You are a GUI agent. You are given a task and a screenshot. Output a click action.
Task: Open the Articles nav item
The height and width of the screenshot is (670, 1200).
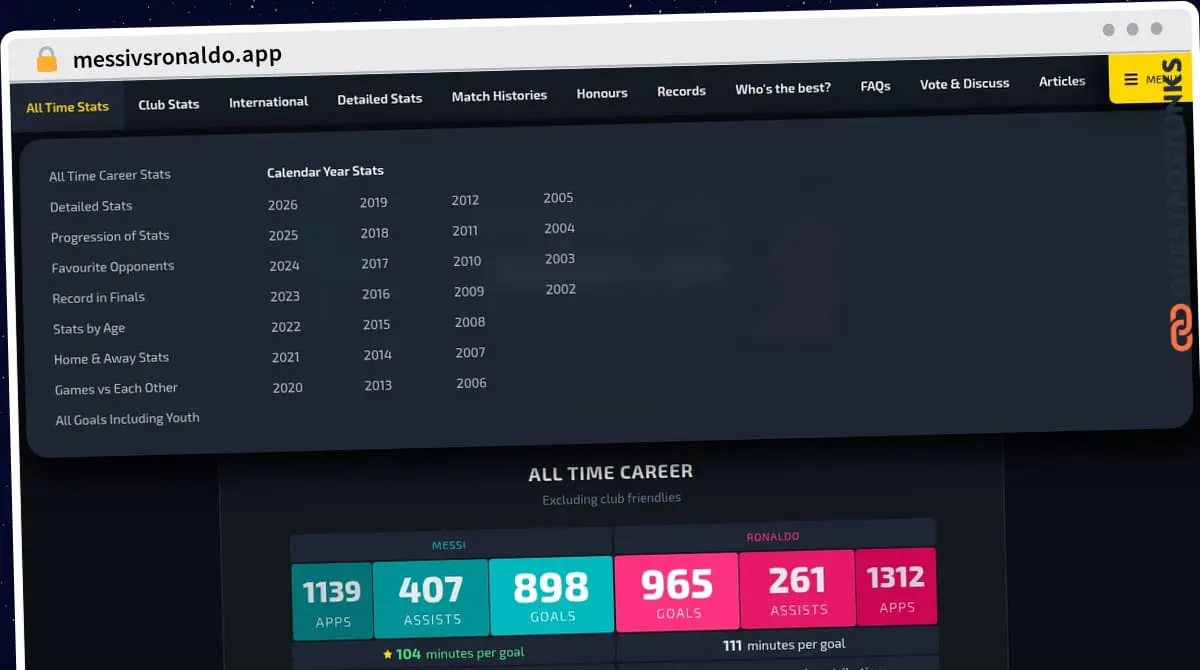[x=1062, y=81]
